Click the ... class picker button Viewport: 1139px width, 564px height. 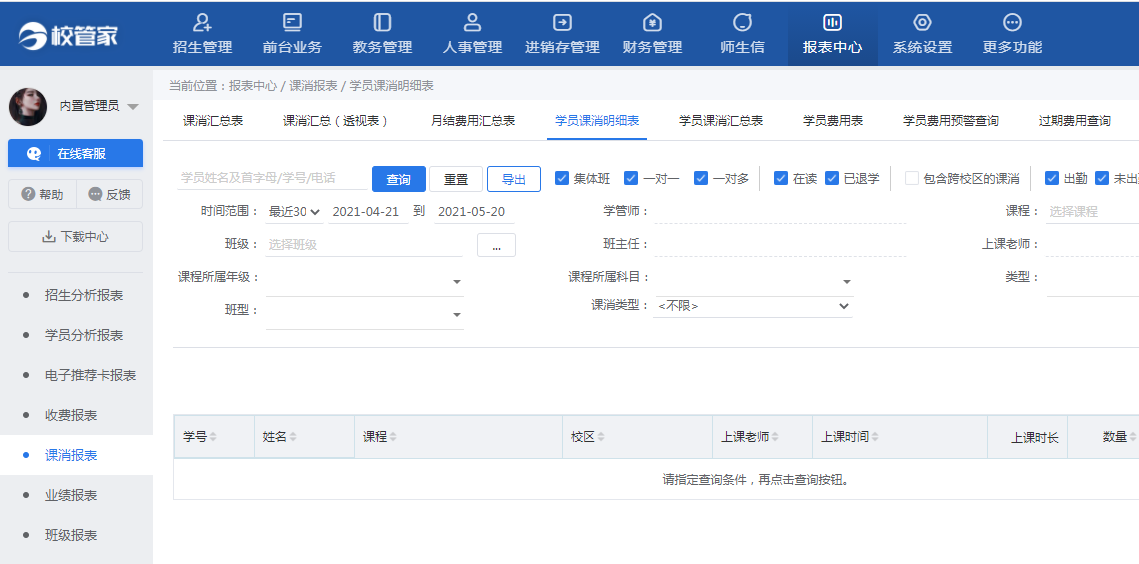click(496, 246)
